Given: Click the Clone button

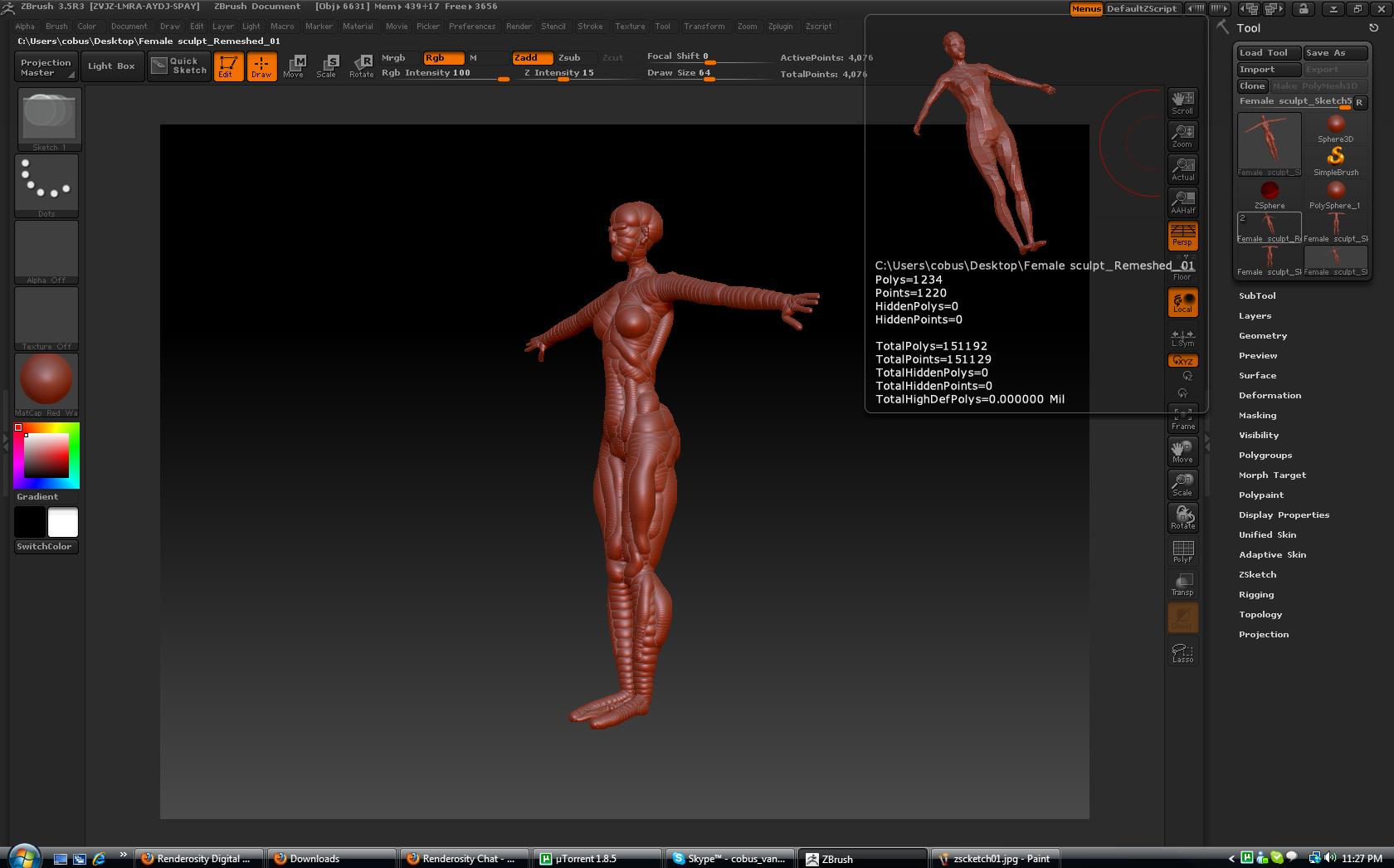Looking at the screenshot, I should (1252, 86).
